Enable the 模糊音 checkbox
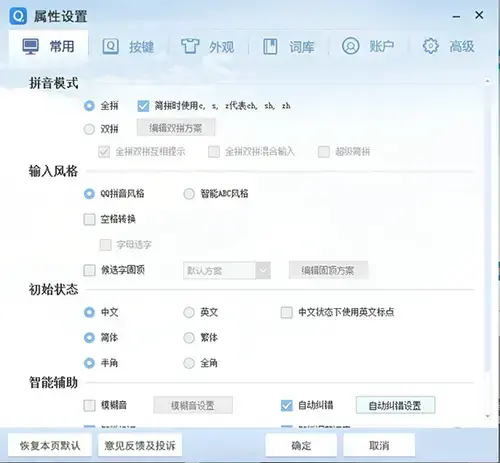 pos(89,406)
